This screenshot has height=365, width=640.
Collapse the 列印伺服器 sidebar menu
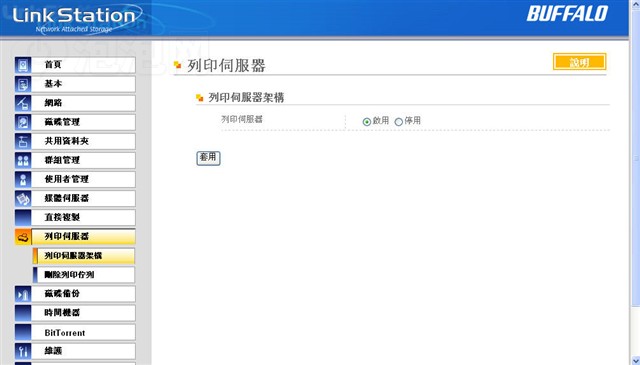tap(83, 237)
